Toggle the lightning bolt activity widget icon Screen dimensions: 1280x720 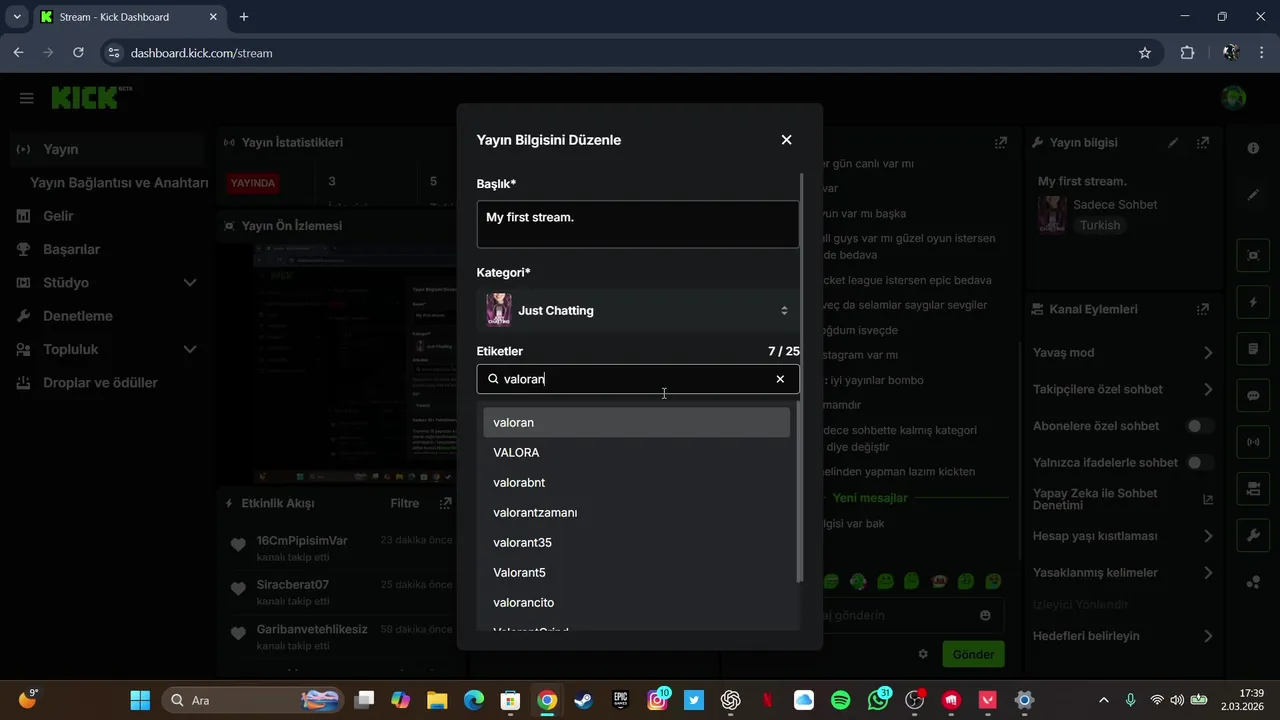pos(1253,302)
